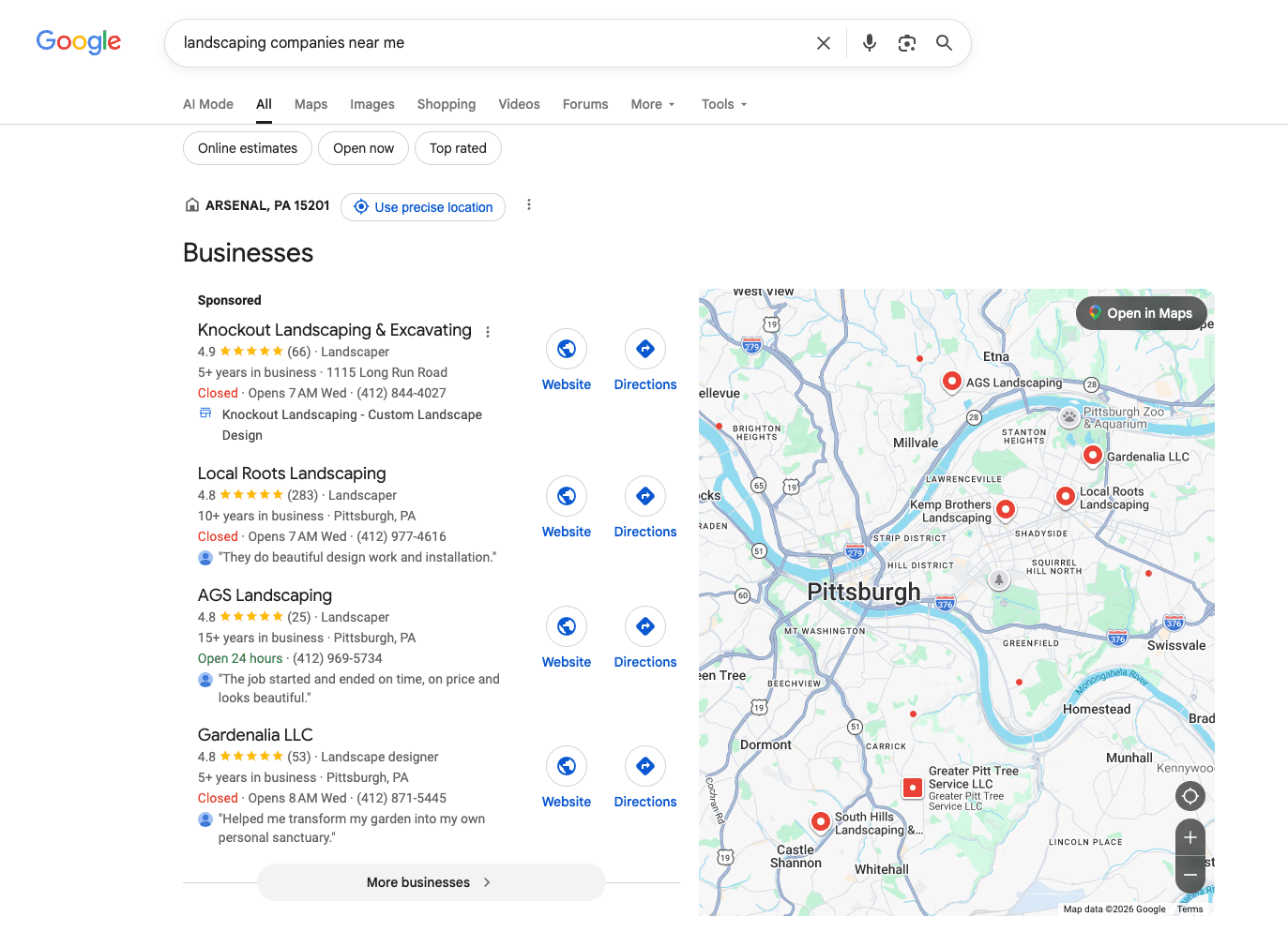Viewport: 1288px width, 947px height.
Task: Switch to Images tab
Action: tap(372, 104)
